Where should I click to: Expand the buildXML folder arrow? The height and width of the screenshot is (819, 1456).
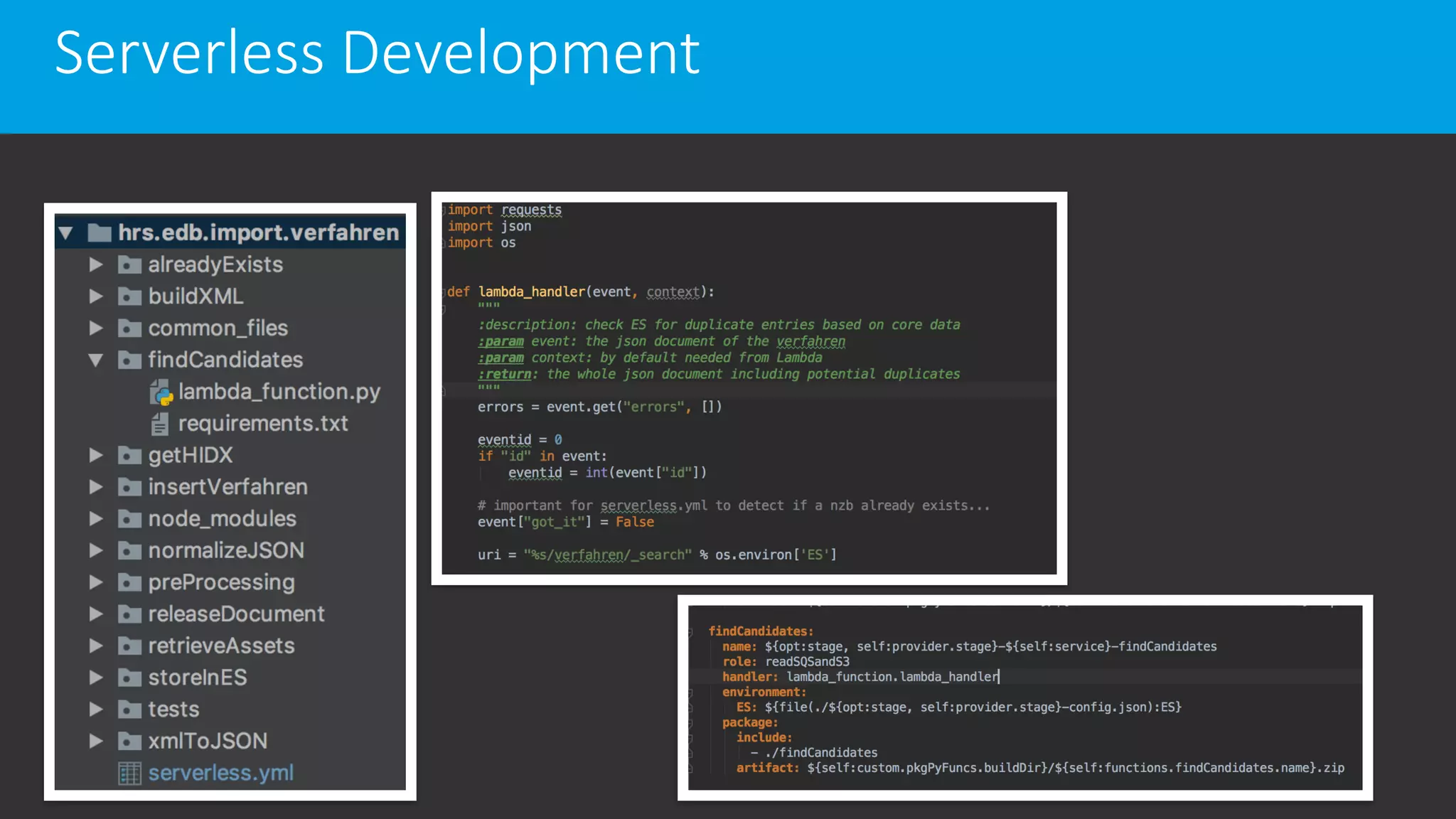pos(96,296)
